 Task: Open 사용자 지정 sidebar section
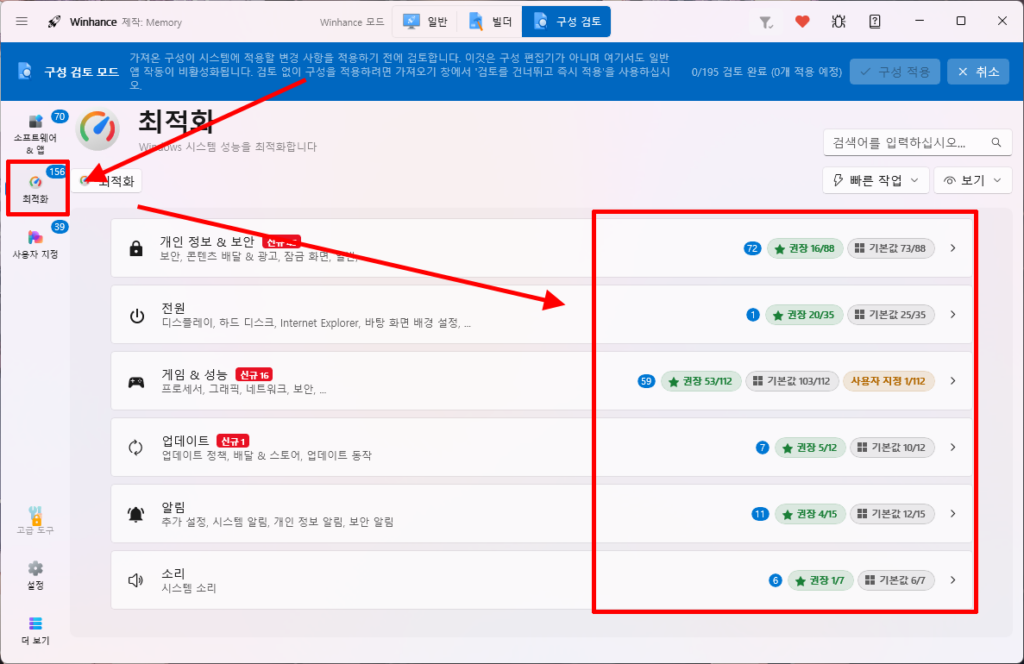(x=36, y=242)
